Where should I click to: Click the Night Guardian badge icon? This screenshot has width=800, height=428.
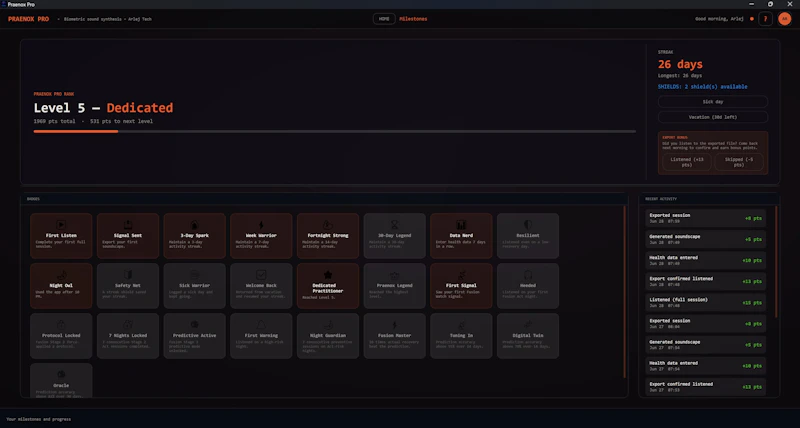[328, 324]
